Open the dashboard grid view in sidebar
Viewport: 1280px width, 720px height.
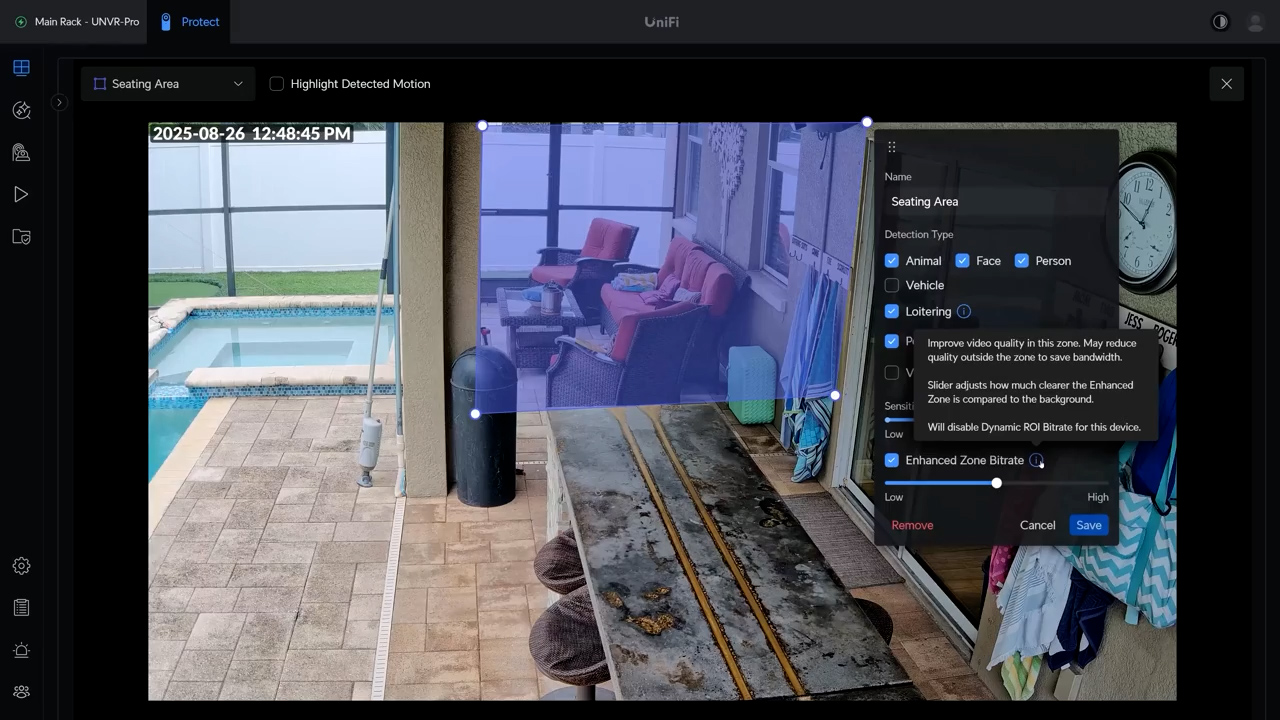[x=21, y=68]
